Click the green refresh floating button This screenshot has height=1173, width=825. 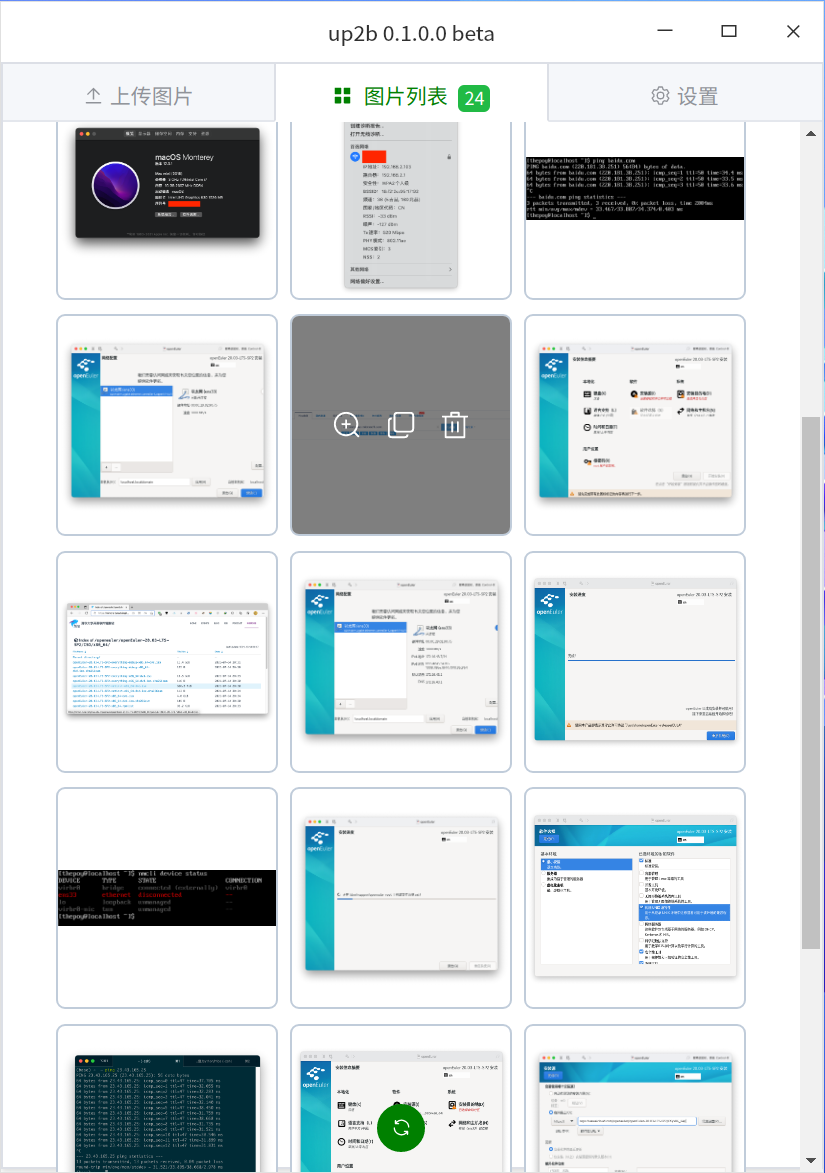pos(401,1128)
